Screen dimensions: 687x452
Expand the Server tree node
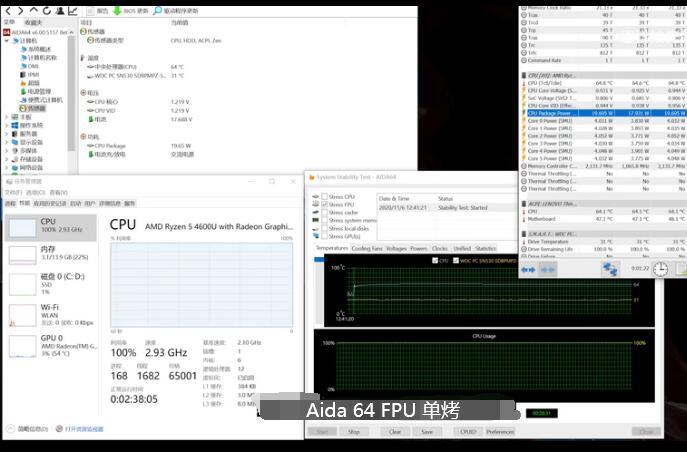tap(7, 134)
